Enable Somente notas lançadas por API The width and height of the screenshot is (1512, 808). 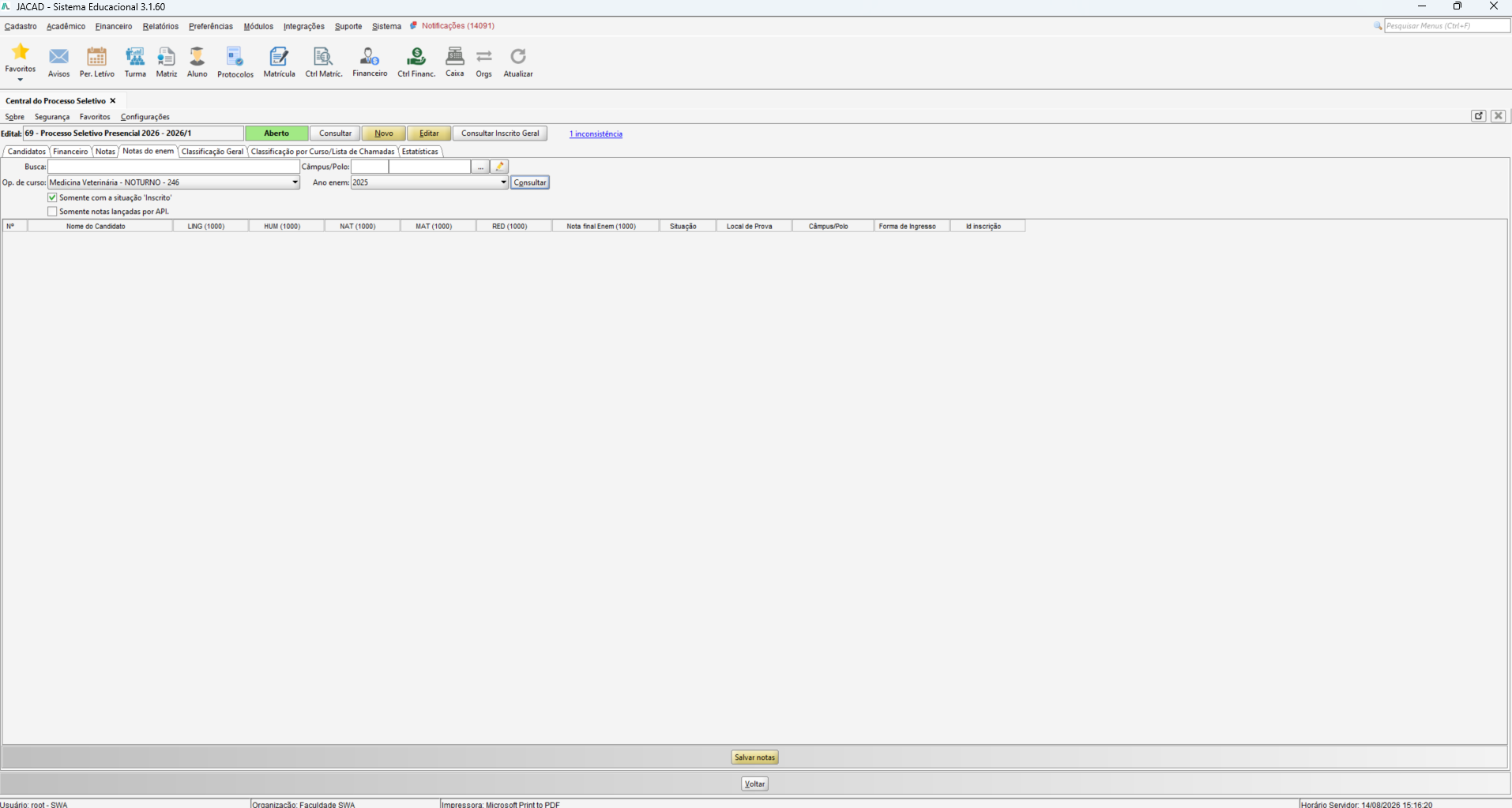pos(52,212)
